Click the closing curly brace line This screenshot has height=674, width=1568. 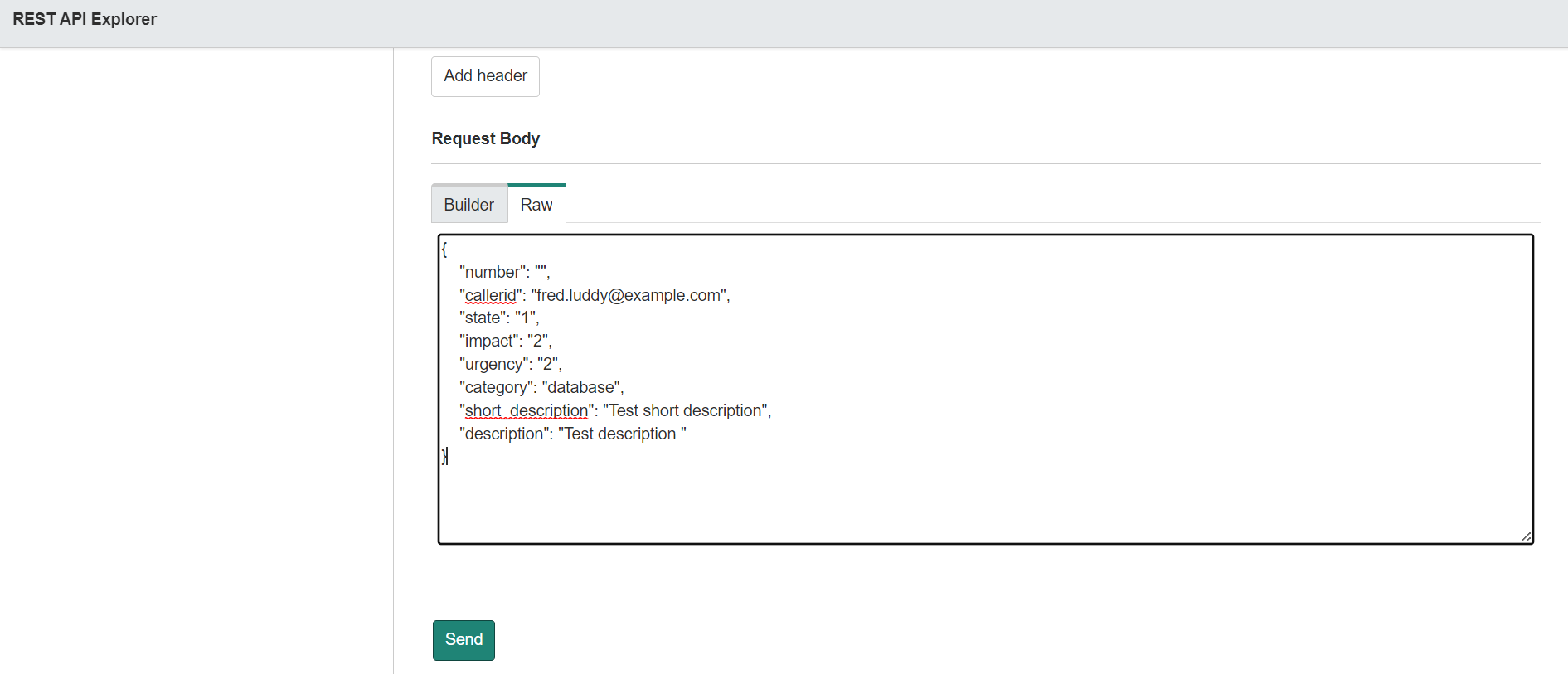pos(444,456)
